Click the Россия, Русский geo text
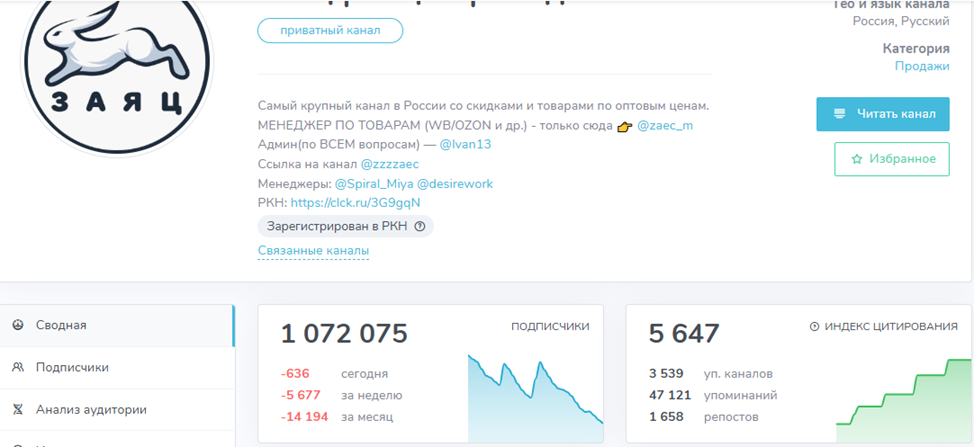974x447 pixels. point(901,21)
